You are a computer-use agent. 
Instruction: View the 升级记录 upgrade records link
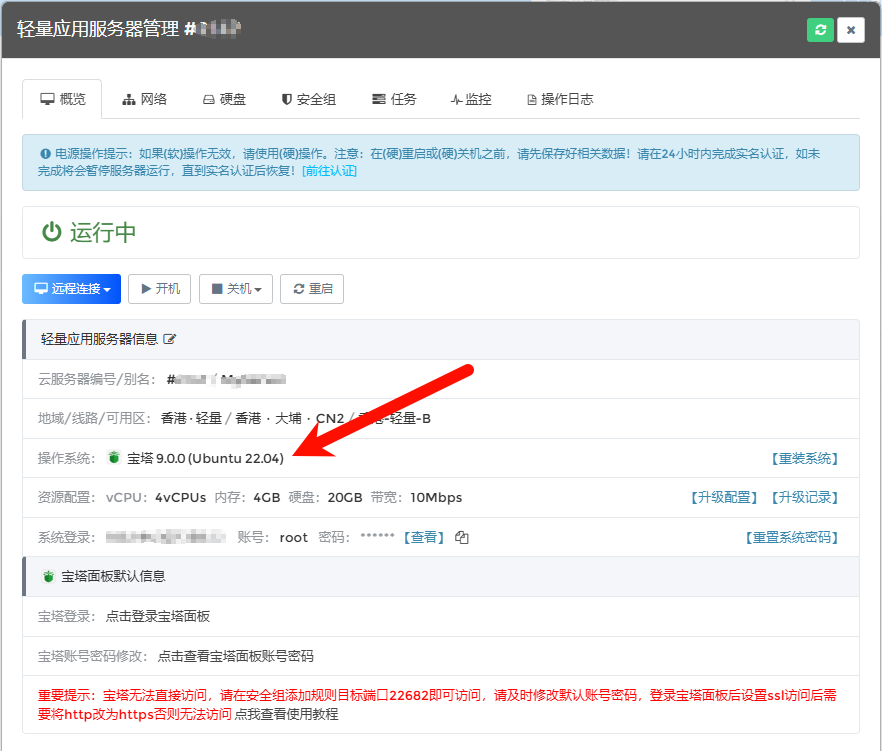805,498
